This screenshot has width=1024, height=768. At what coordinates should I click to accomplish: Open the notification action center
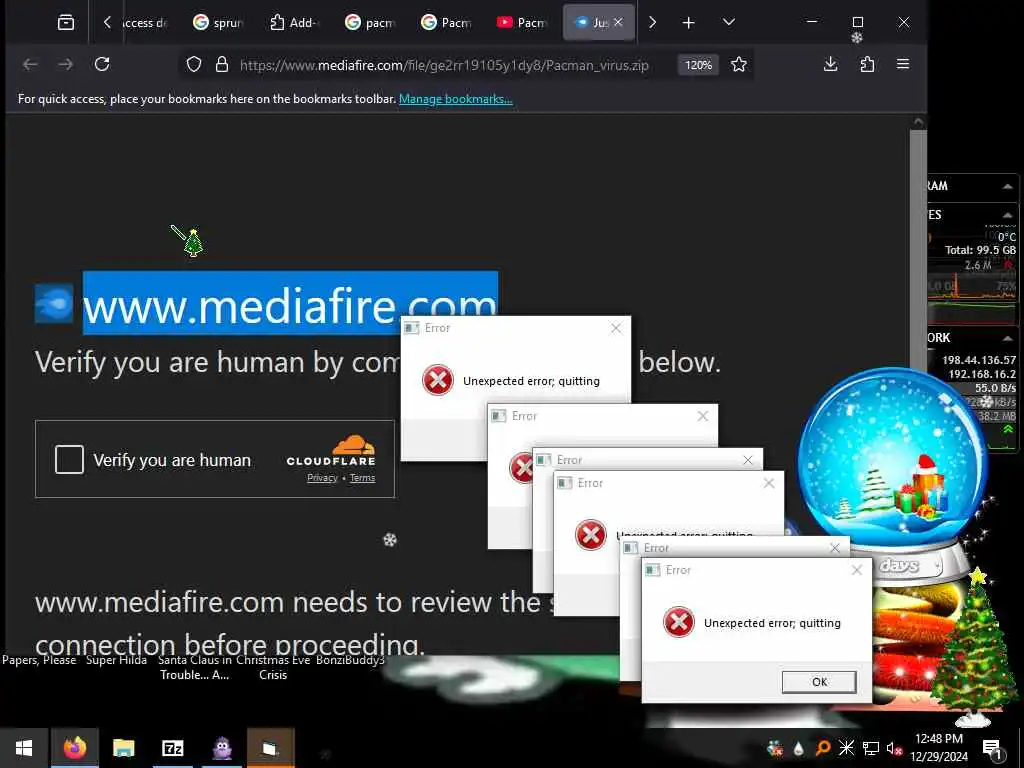pos(992,748)
